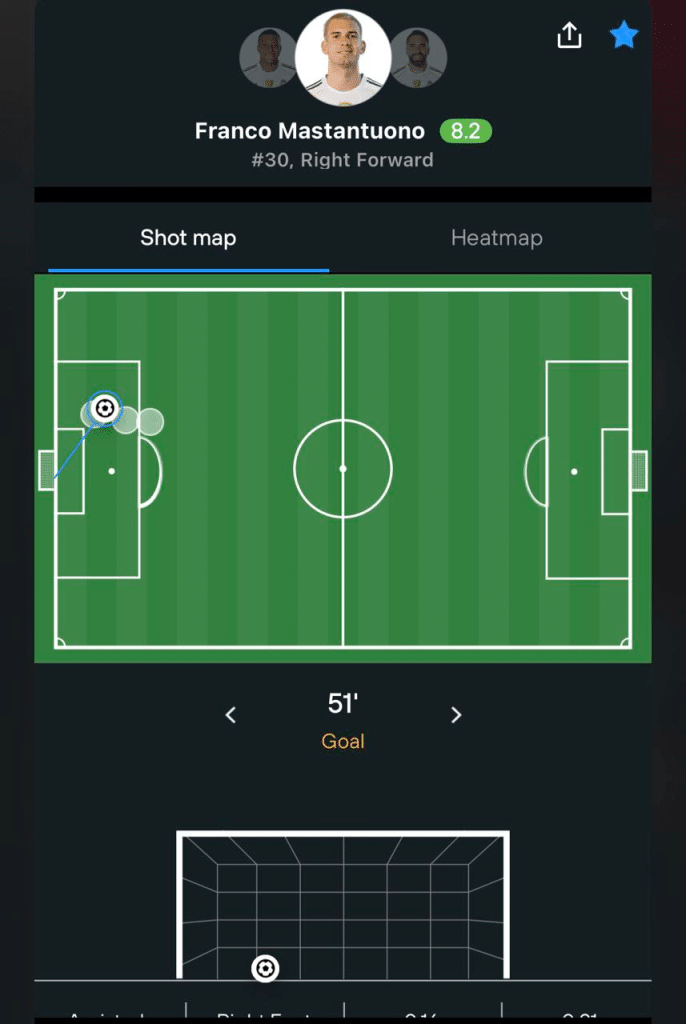Screen dimensions: 686x1024
Task: Select the Shot map tab
Action: [x=188, y=238]
